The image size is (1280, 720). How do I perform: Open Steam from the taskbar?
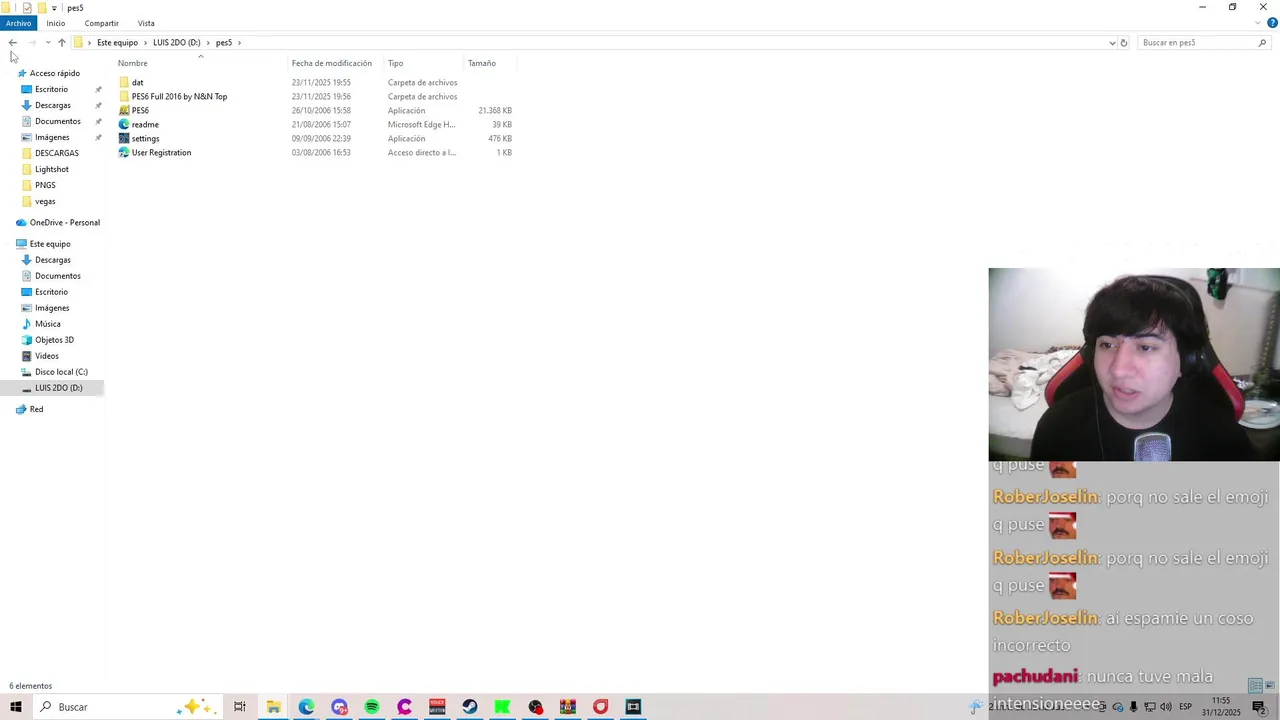tap(470, 707)
